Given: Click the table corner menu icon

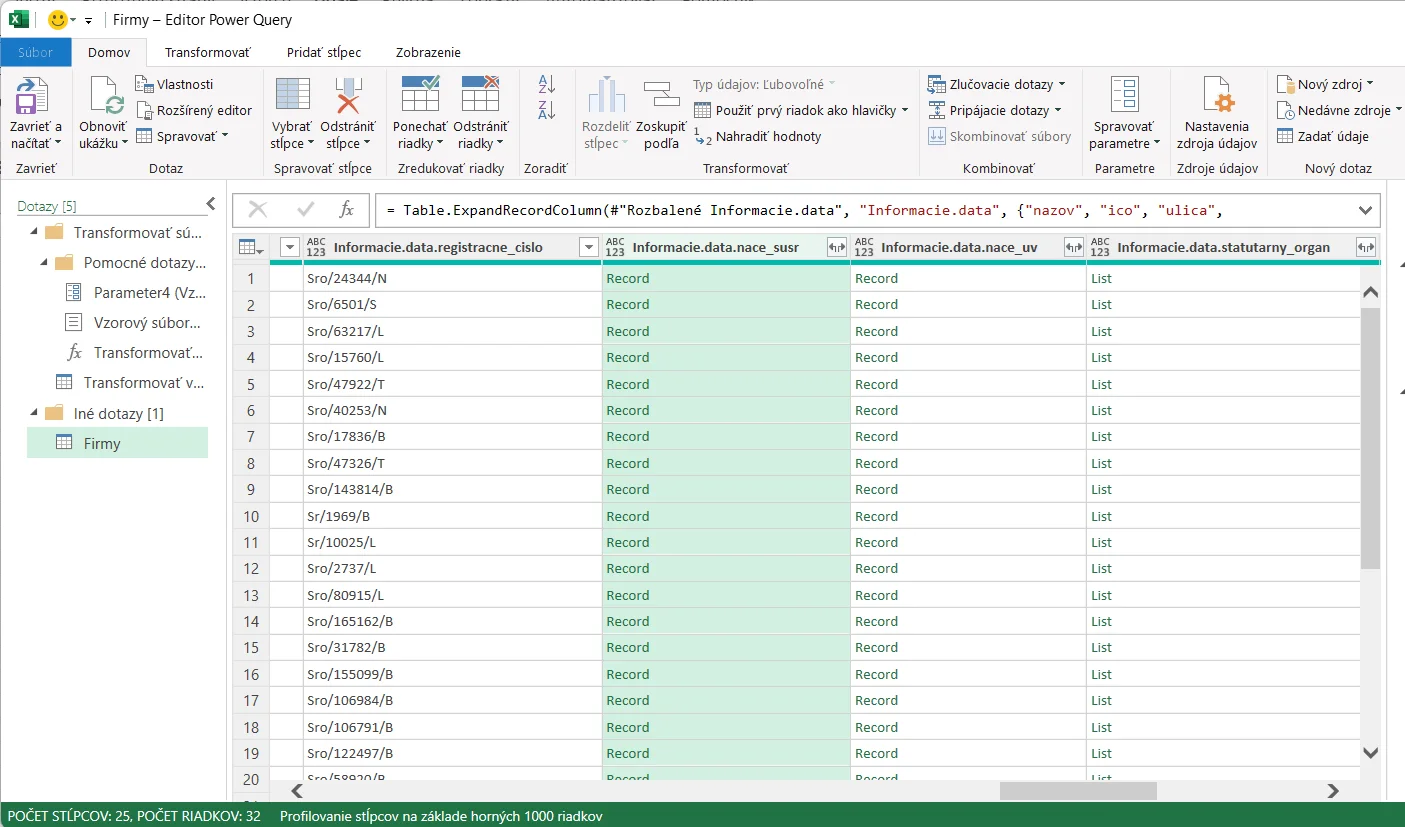Looking at the screenshot, I should 250,247.
